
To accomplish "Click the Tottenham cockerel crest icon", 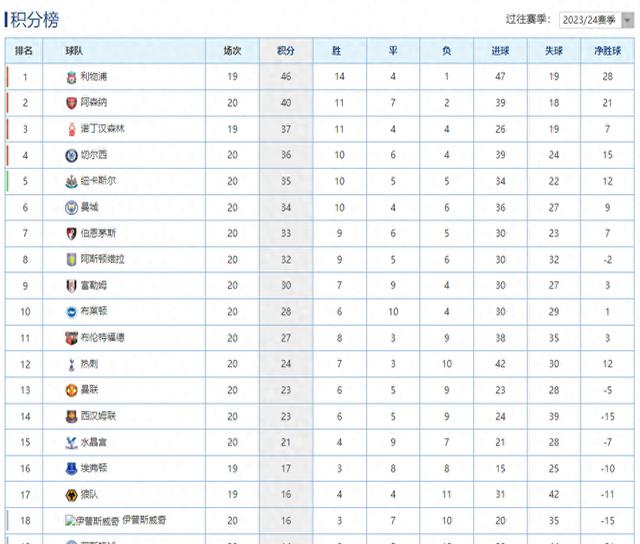I will click(71, 363).
